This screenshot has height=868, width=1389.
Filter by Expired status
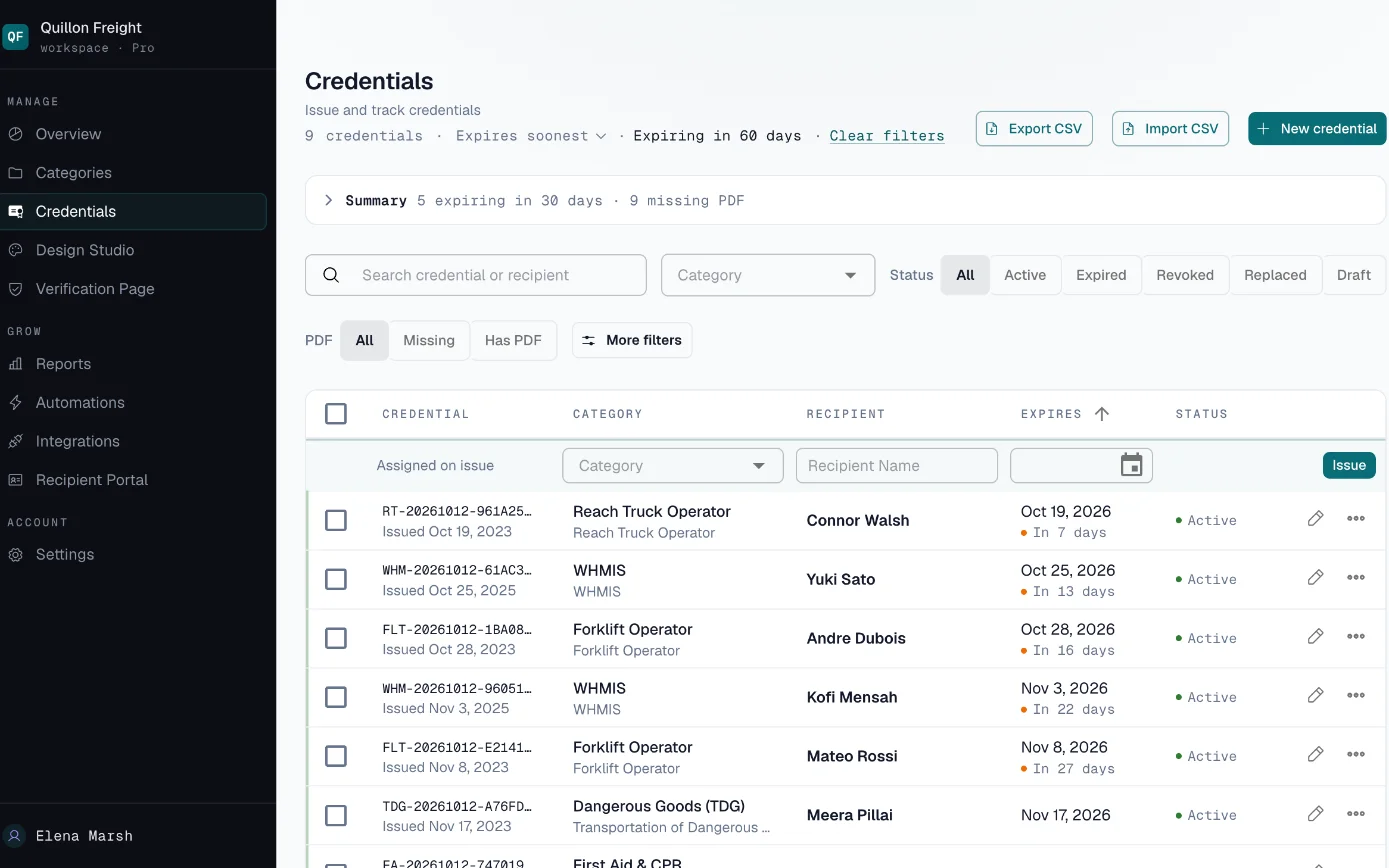(x=1101, y=275)
